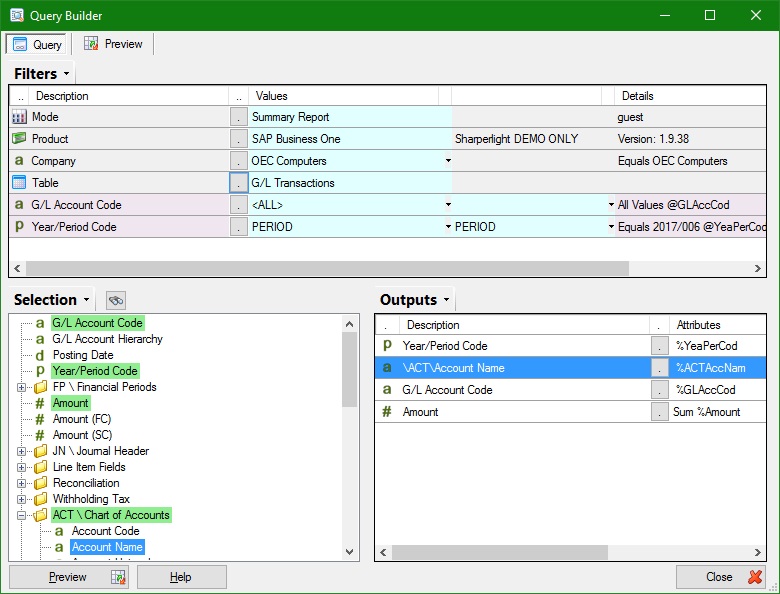
Task: Click the Posting Date type icon
Action: click(40, 355)
